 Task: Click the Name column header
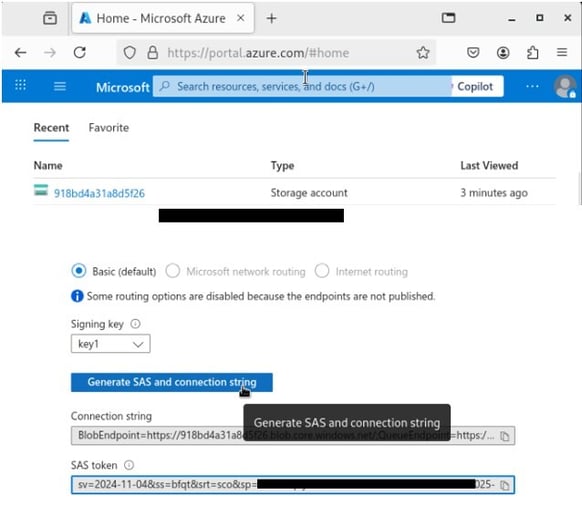[48, 166]
